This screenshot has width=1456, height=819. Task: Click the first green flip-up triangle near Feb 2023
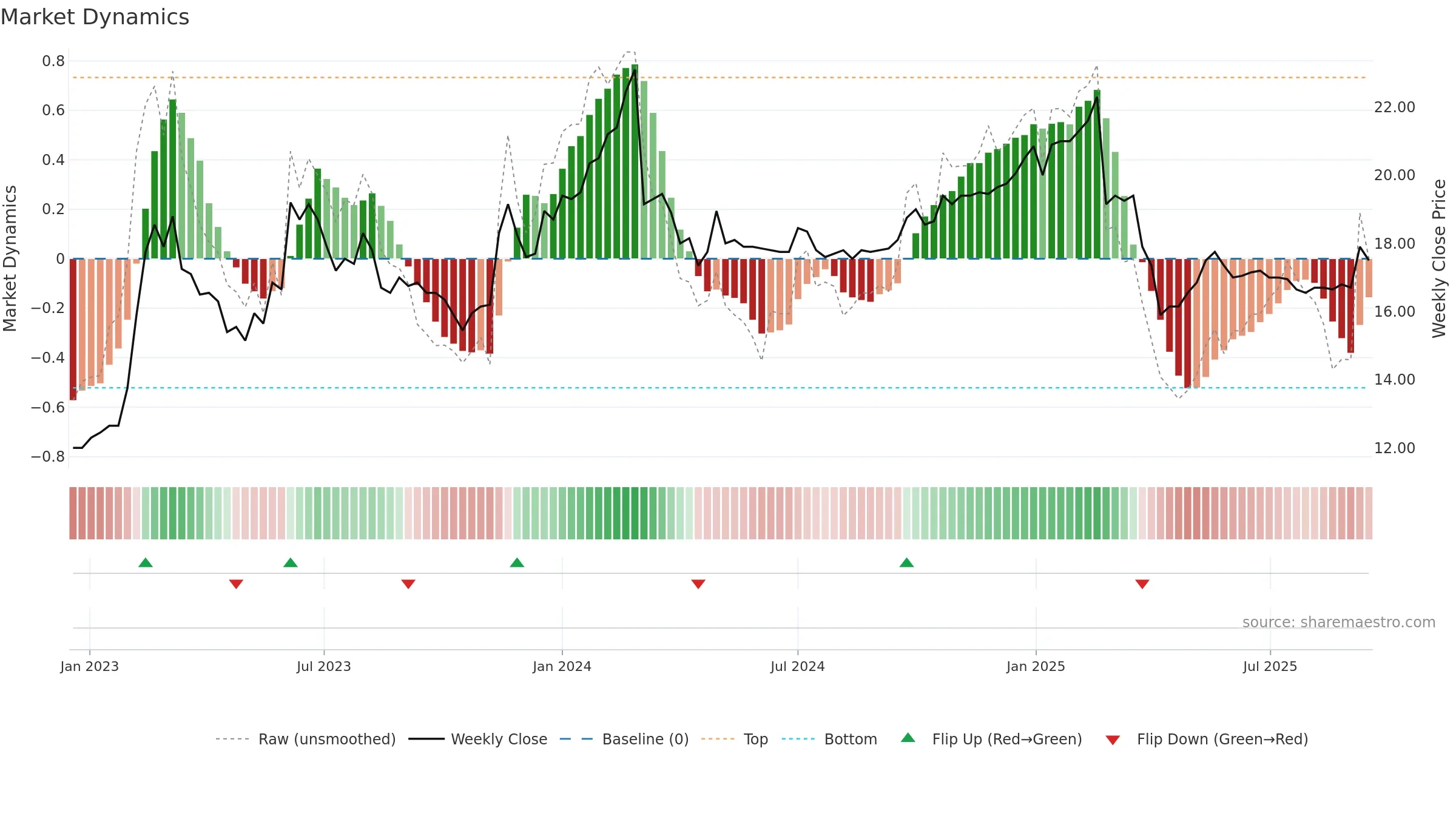point(146,562)
